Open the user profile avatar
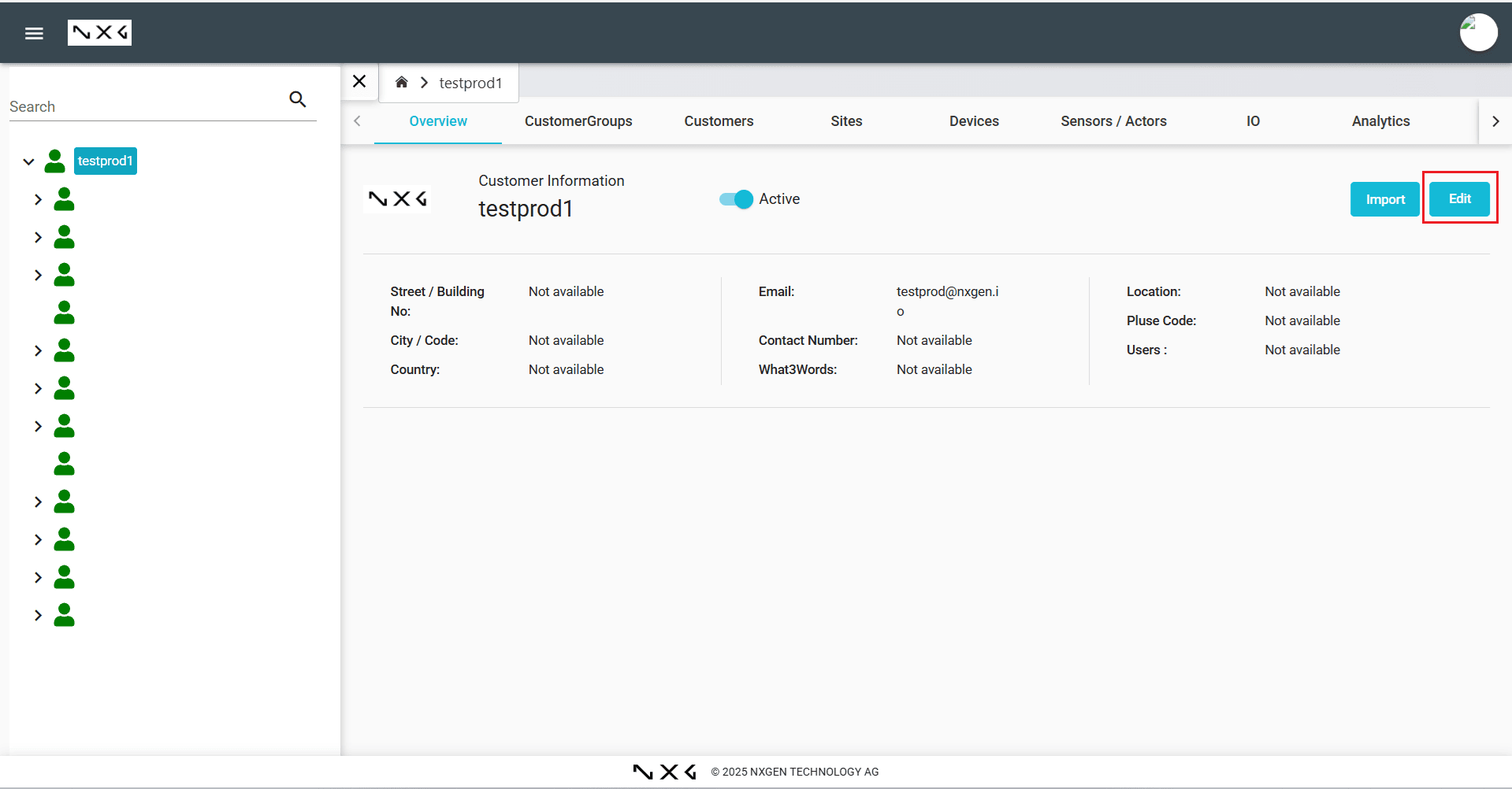This screenshot has height=789, width=1512. 1477,33
